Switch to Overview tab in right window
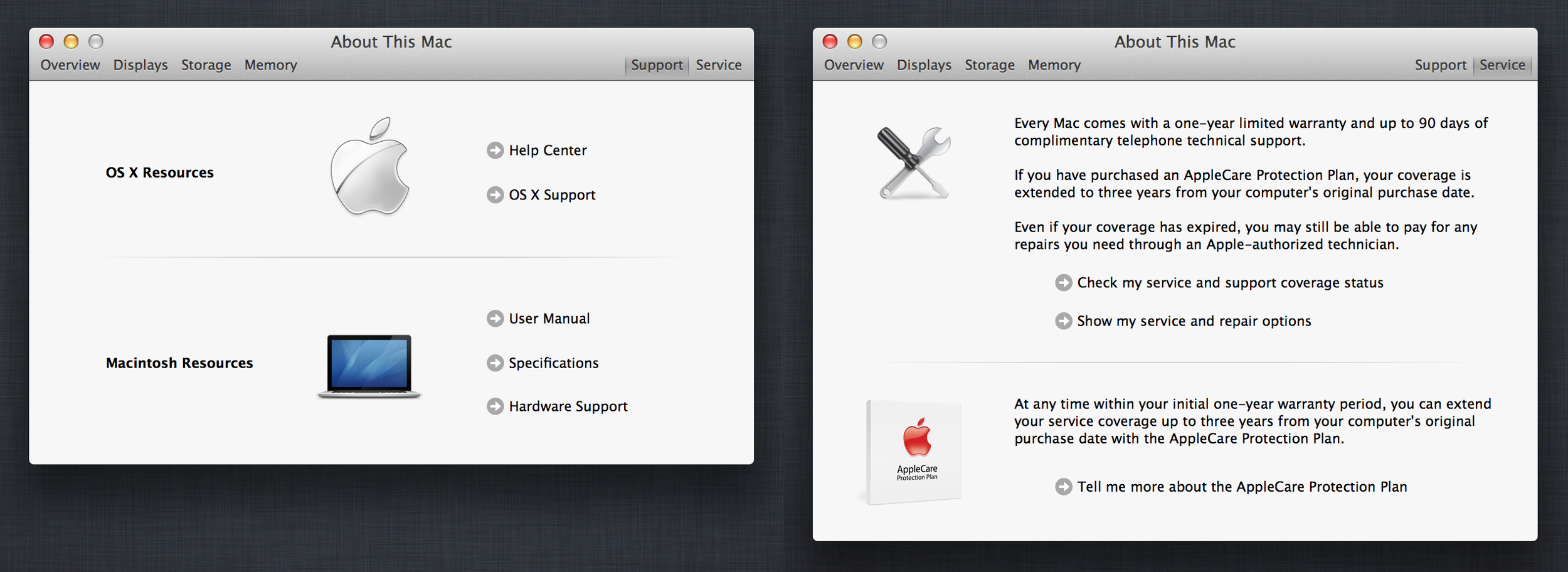 [854, 65]
